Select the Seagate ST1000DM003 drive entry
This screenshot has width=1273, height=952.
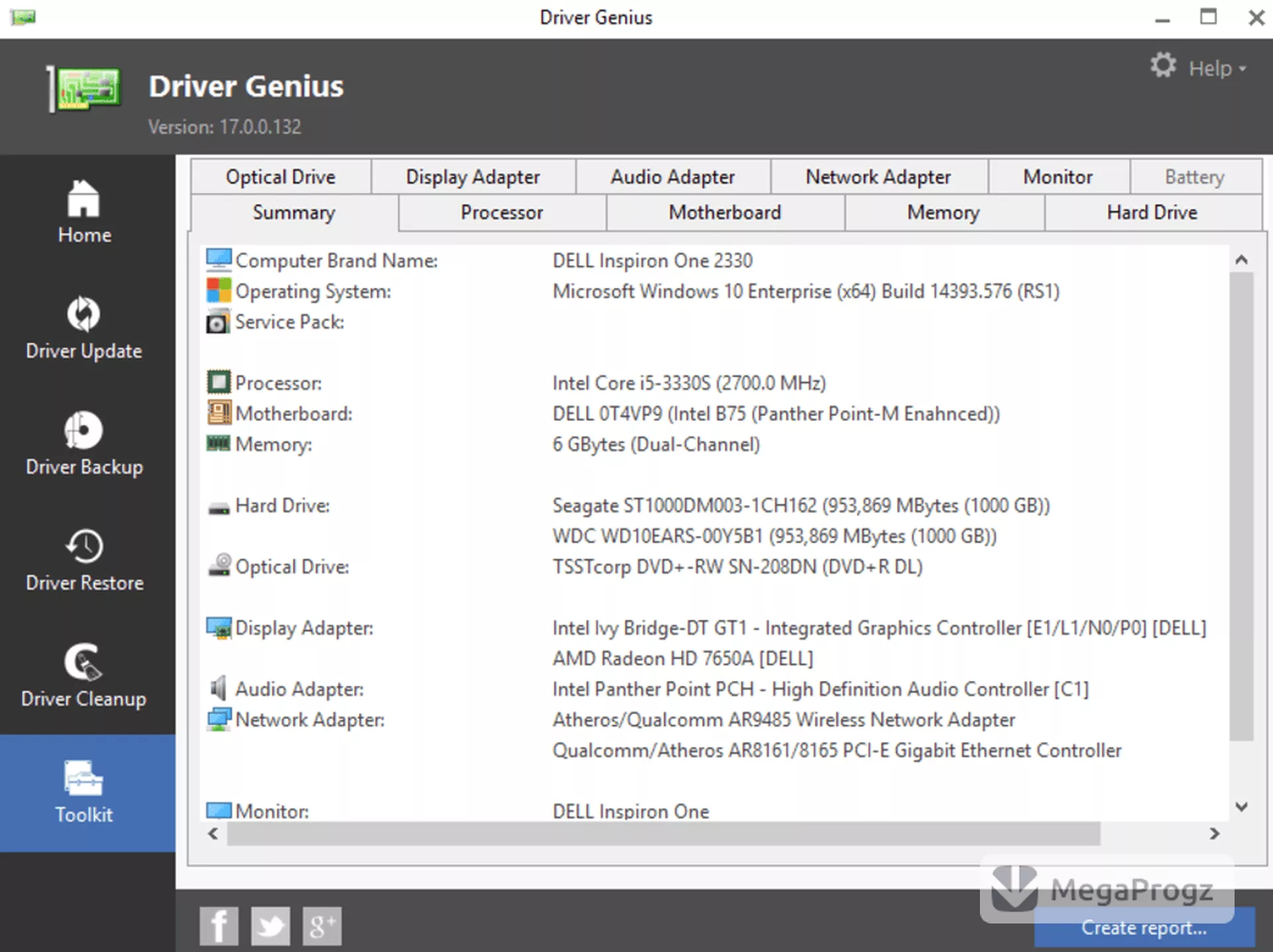tap(802, 505)
